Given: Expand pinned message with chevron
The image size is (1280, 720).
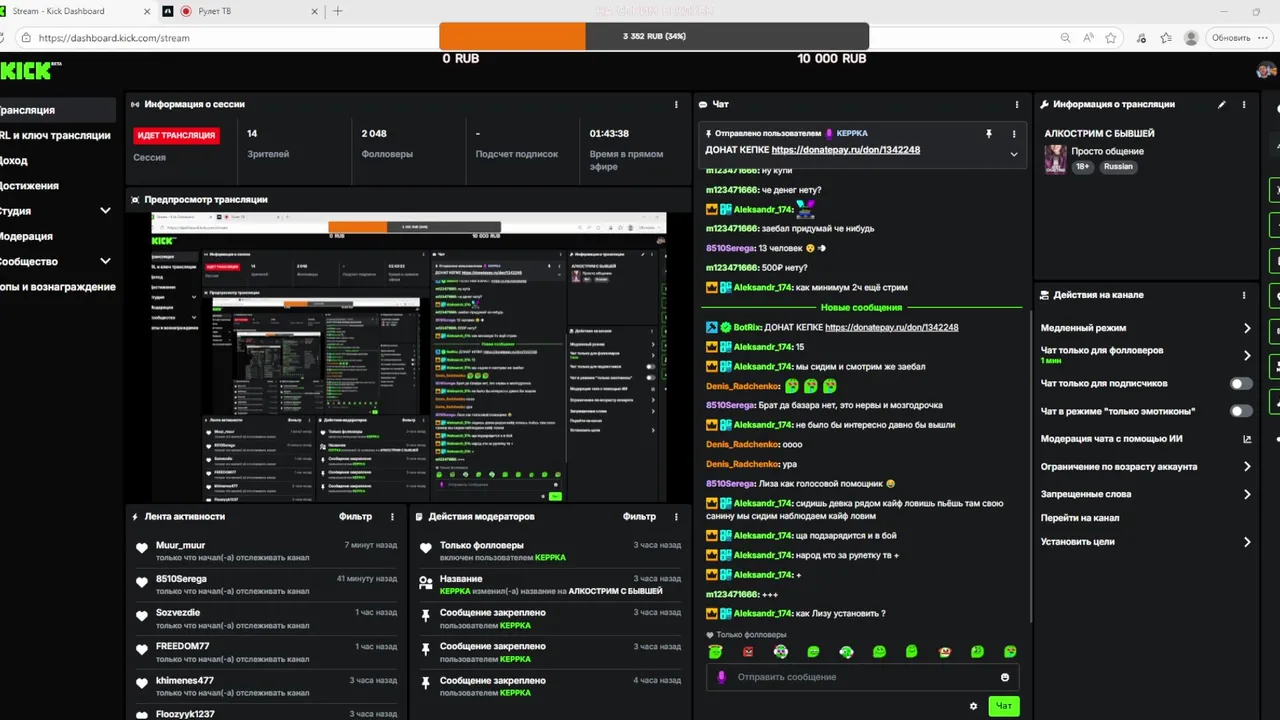Looking at the screenshot, I should [1014, 154].
